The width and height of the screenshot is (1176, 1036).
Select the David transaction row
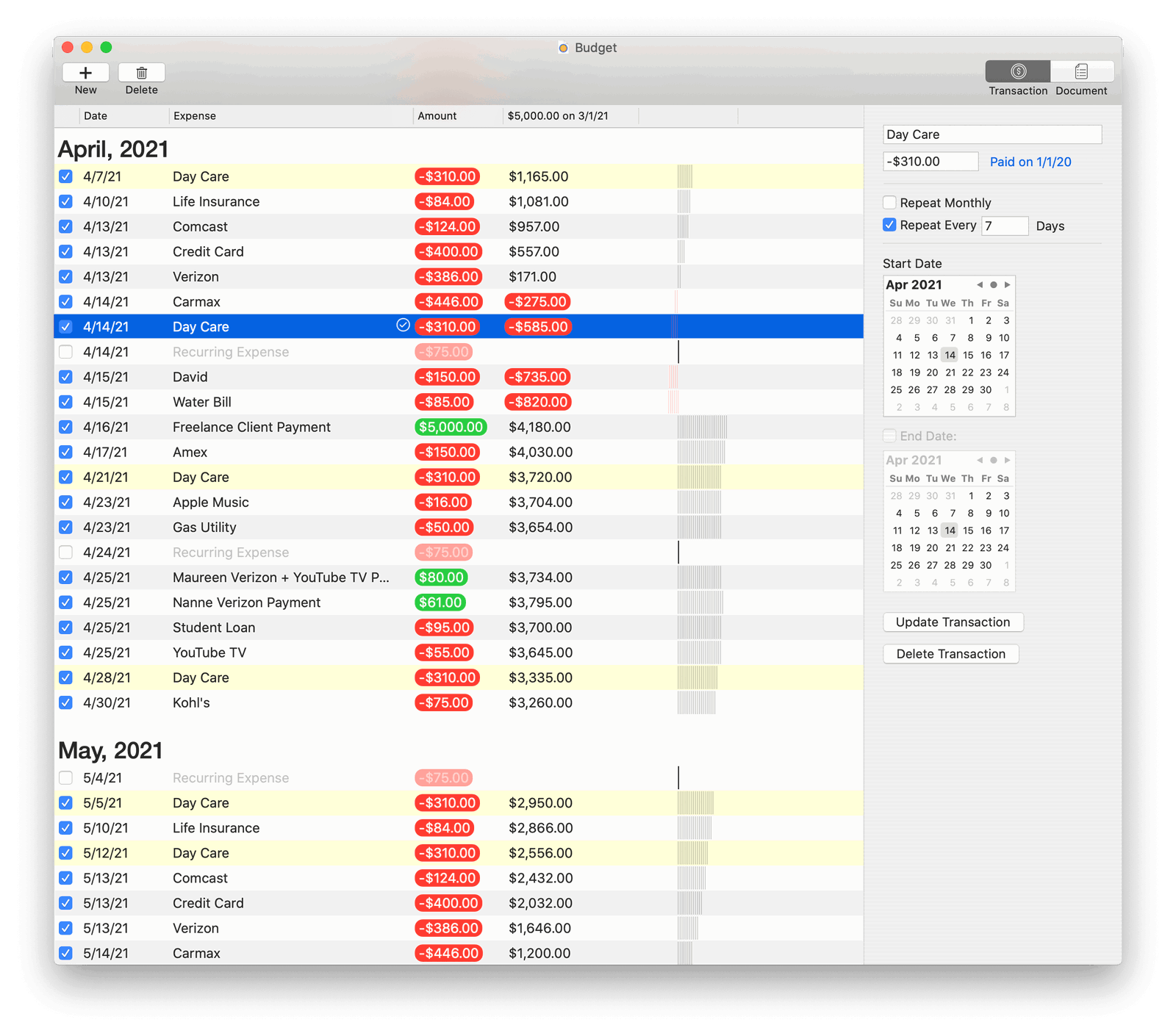[459, 377]
